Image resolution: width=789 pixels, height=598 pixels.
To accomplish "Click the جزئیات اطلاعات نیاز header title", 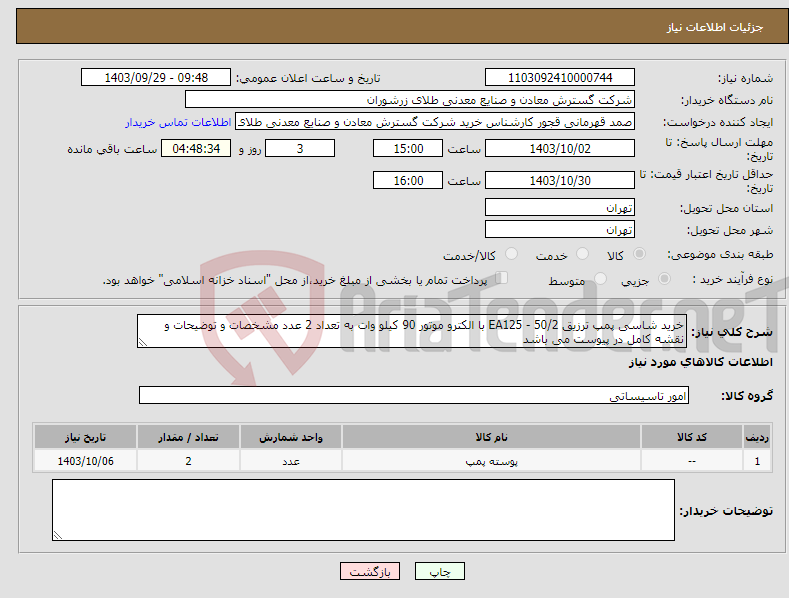I will (715, 27).
